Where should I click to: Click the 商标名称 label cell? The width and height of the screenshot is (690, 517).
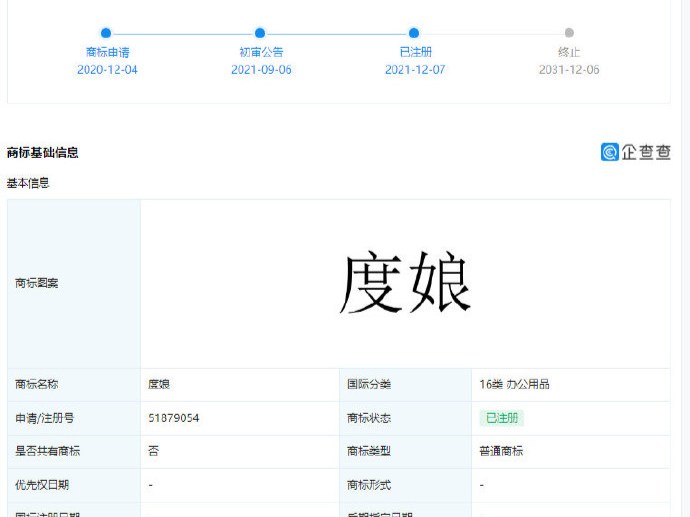pos(74,385)
